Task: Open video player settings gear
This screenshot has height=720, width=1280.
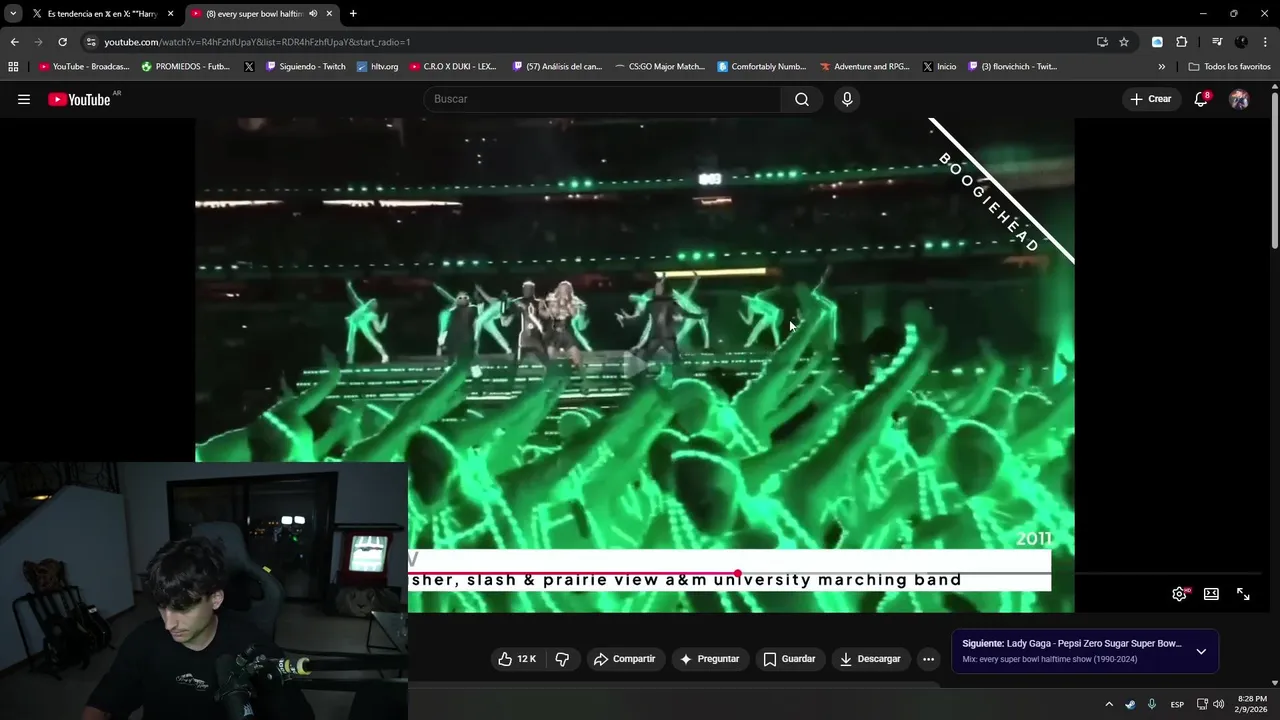Action: pyautogui.click(x=1180, y=594)
